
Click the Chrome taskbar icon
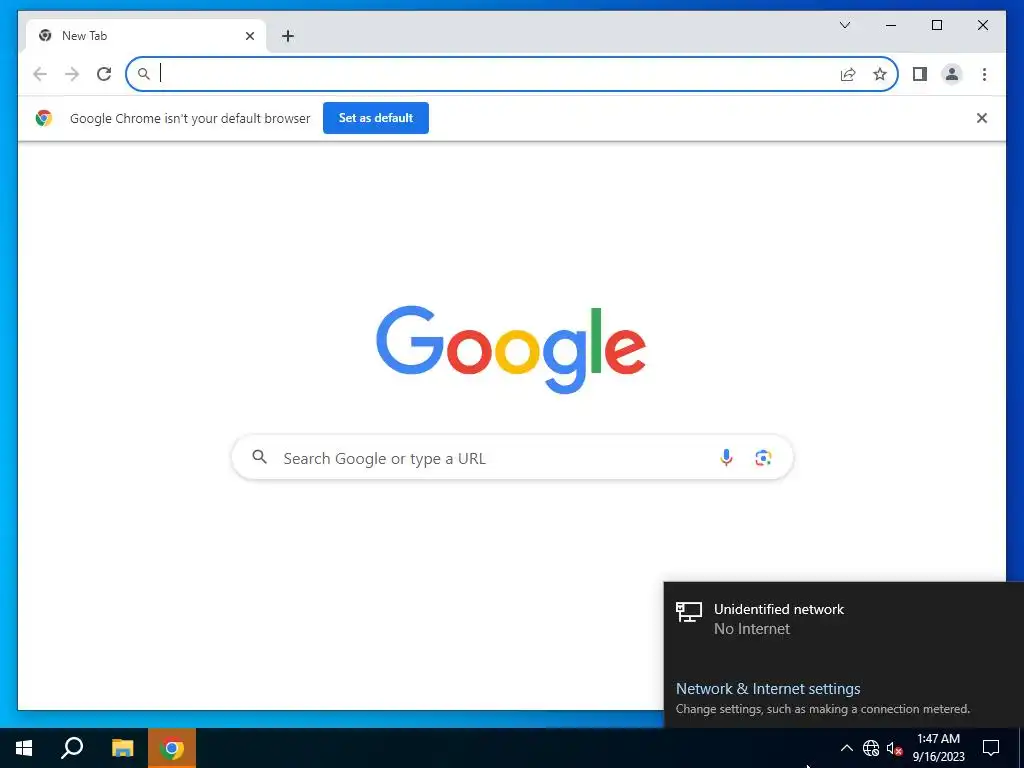coord(172,748)
